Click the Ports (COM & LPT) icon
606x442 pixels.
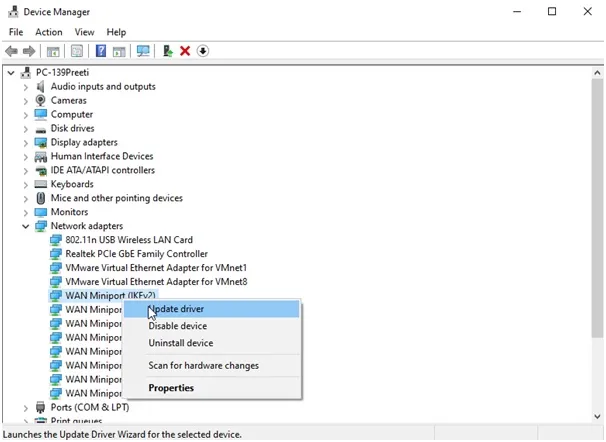41,407
